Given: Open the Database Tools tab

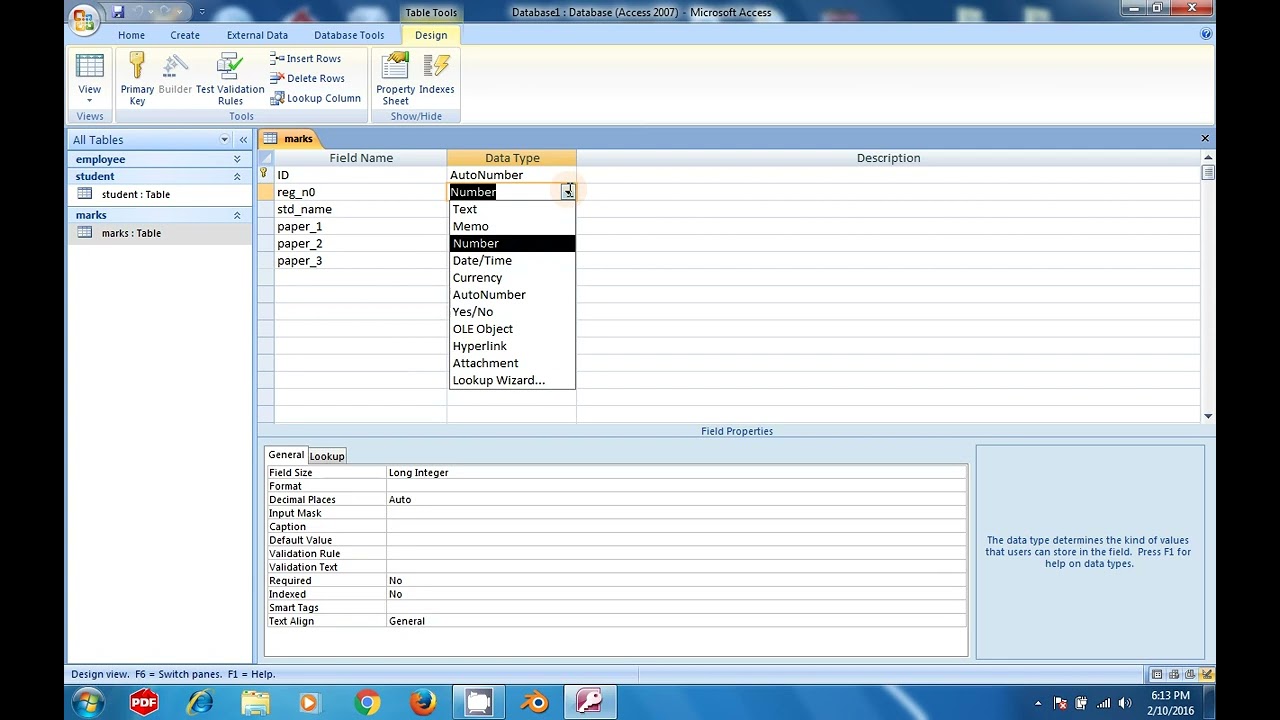Looking at the screenshot, I should tap(349, 35).
